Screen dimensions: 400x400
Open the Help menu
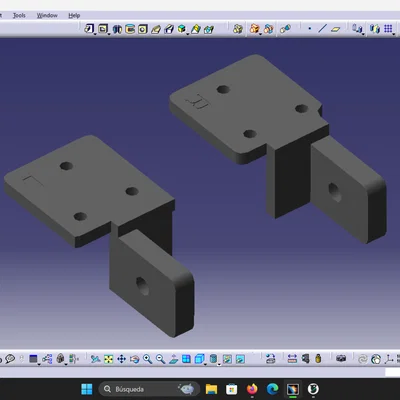point(74,15)
